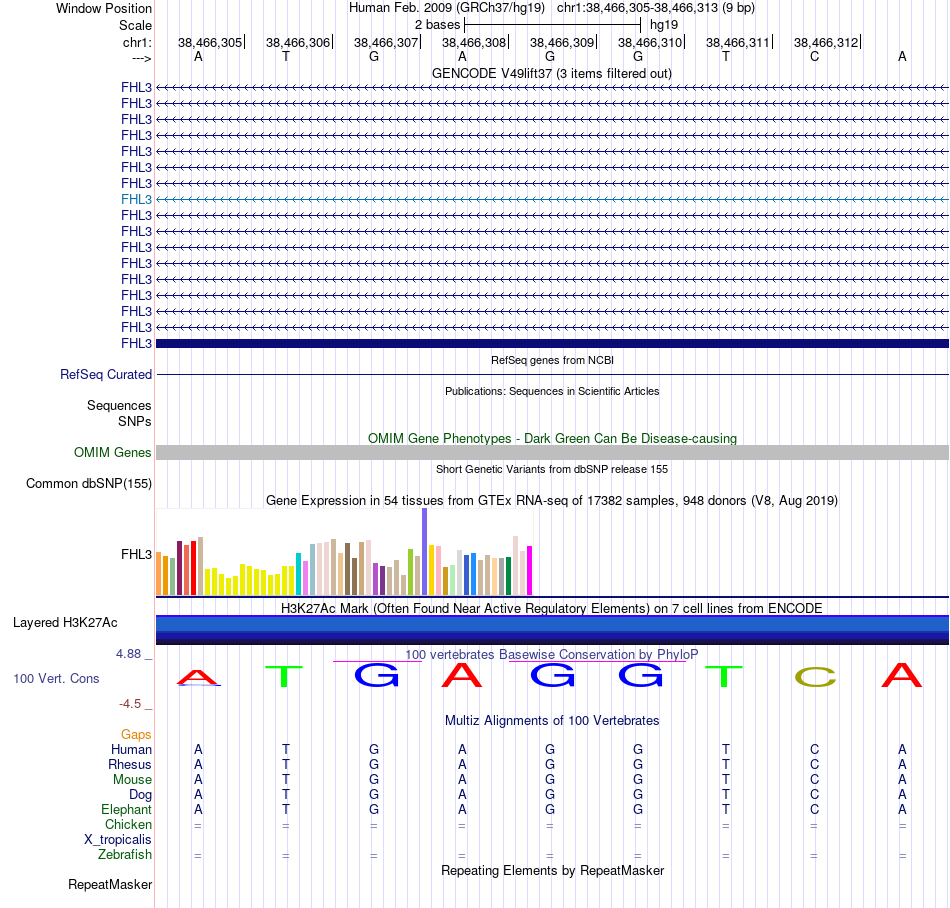Click the RepeatMasker track label

(110, 884)
